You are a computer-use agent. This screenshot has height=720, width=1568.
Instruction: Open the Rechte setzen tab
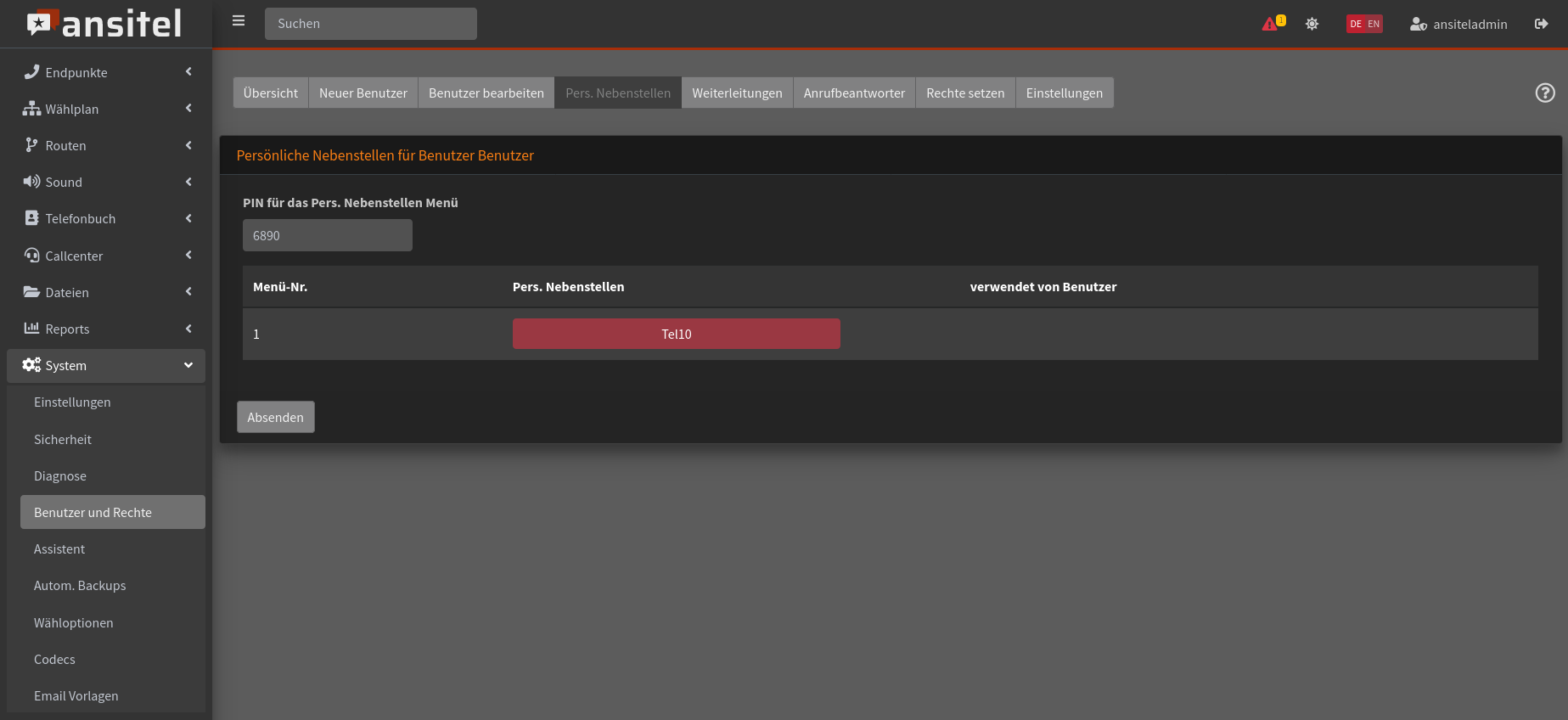pyautogui.click(x=965, y=93)
